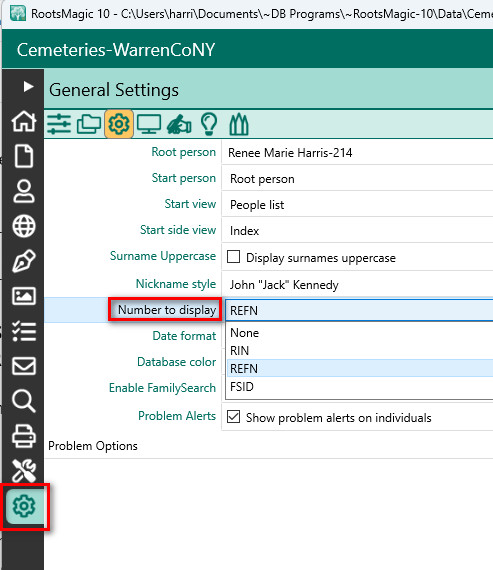
Task: Click the Date format label
Action: pyautogui.click(x=184, y=336)
